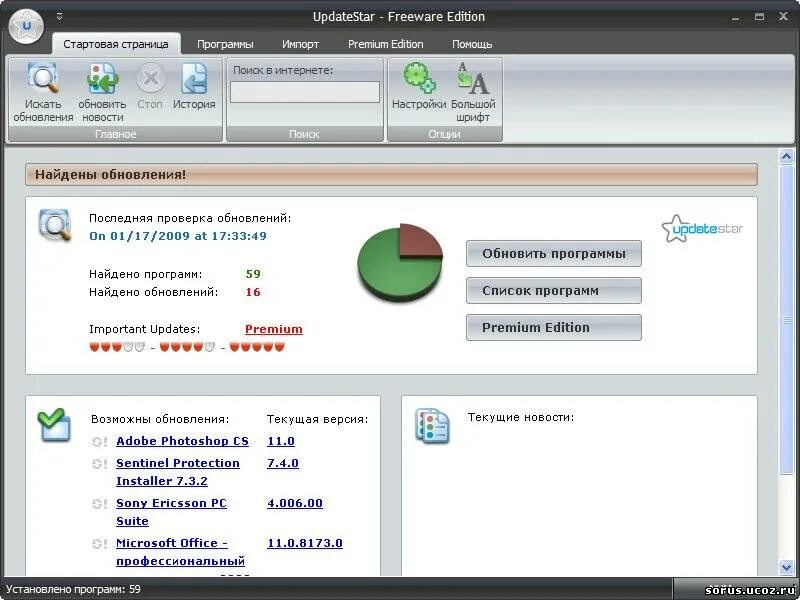Open the Помощь tab
Image resolution: width=800 pixels, height=600 pixels.
[x=472, y=44]
